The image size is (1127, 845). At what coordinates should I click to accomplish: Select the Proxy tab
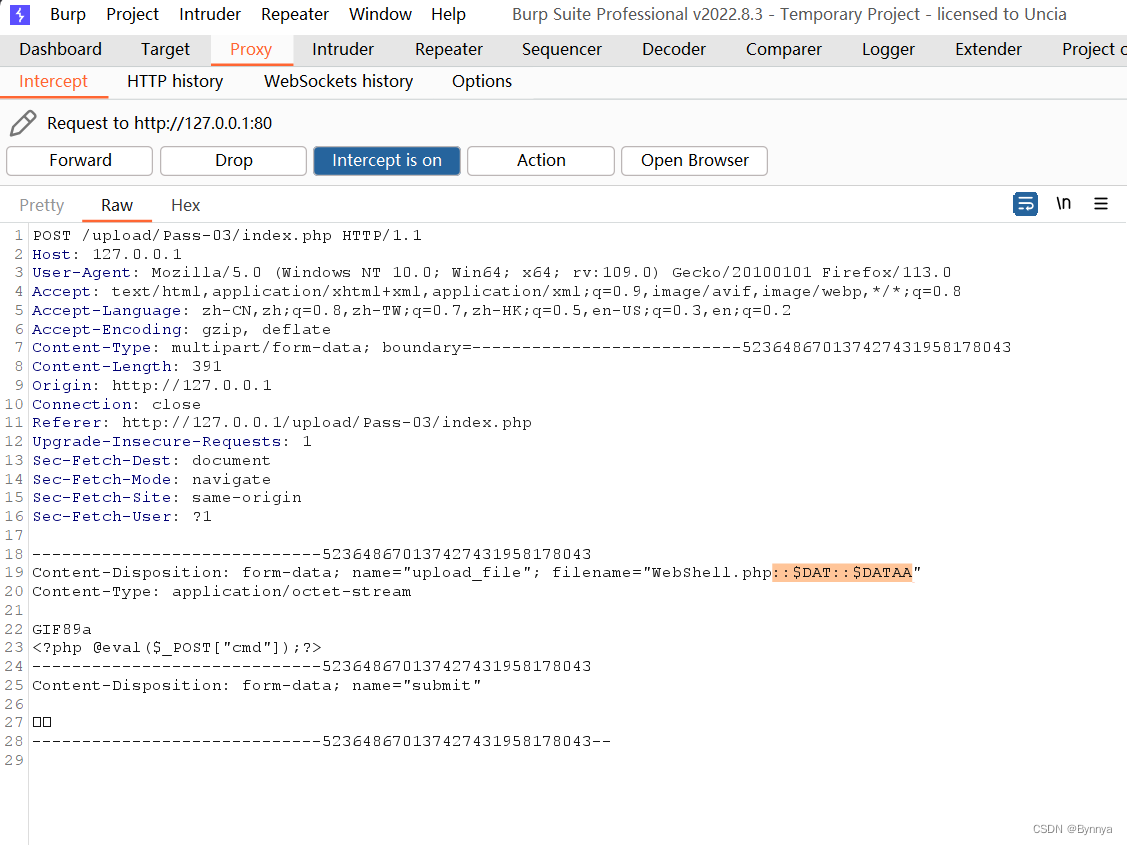point(251,50)
